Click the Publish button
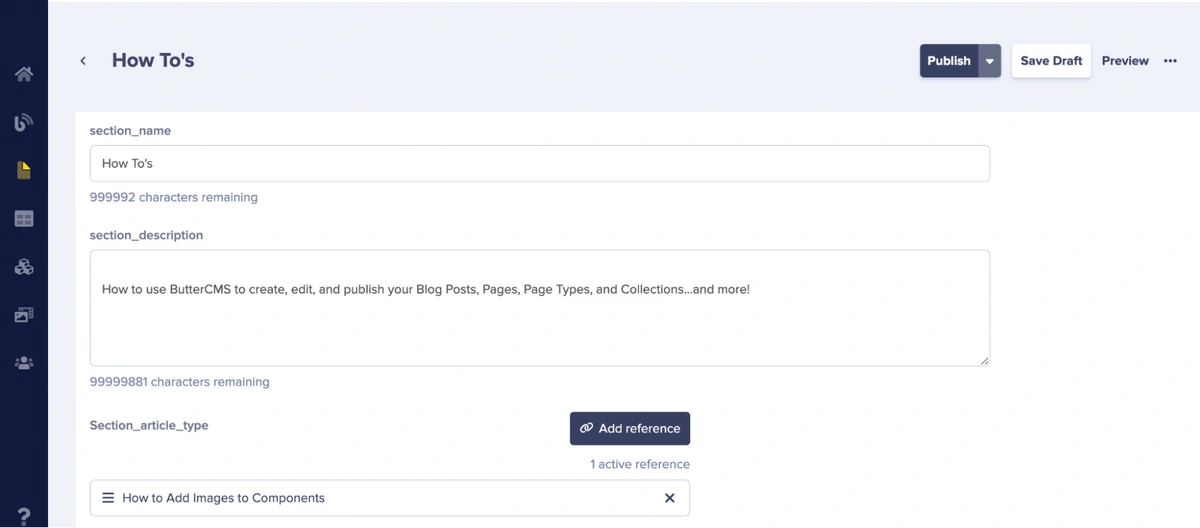Image resolution: width=1200 pixels, height=528 pixels. 948,61
